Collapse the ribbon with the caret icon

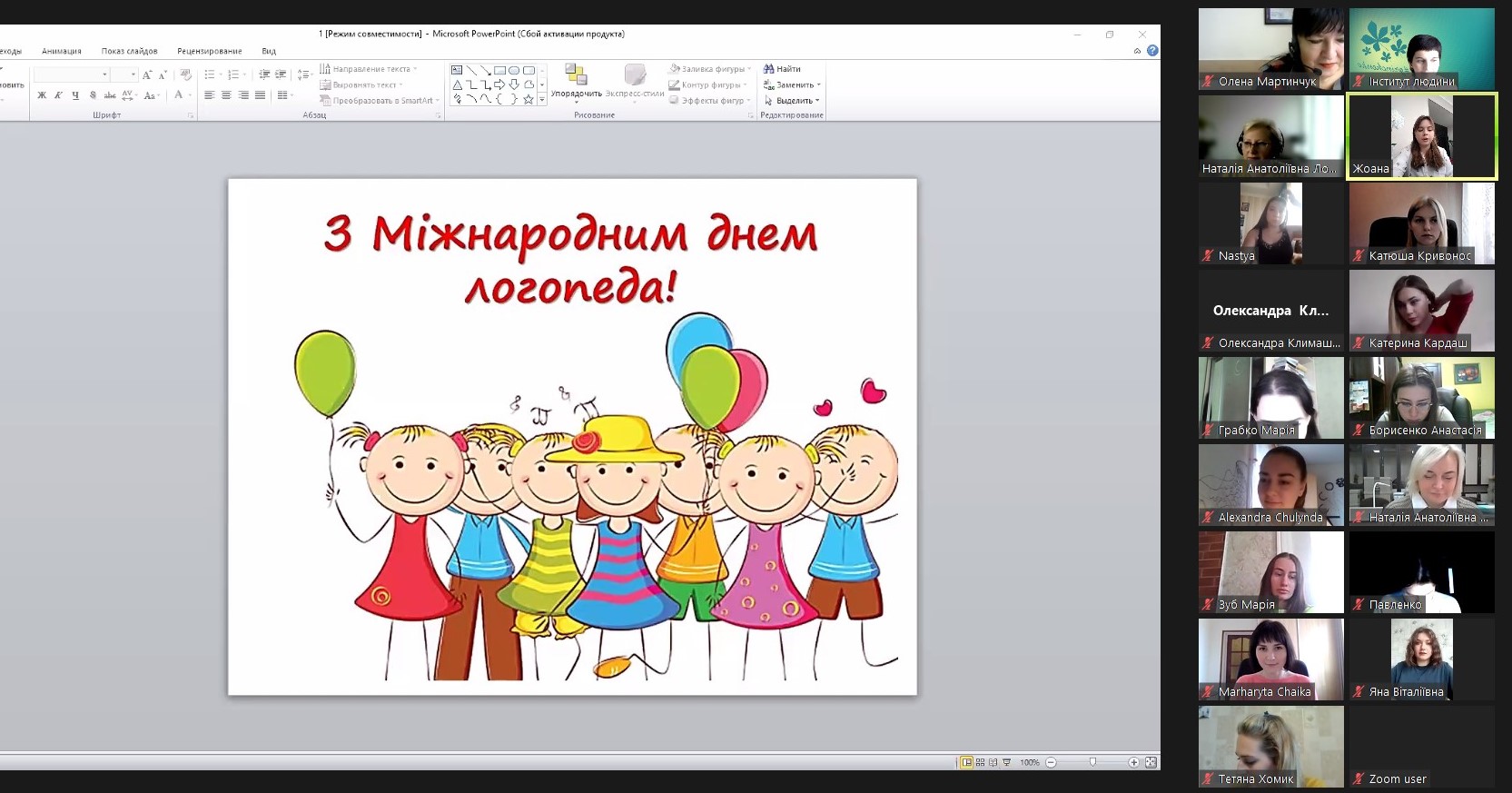point(1137,51)
